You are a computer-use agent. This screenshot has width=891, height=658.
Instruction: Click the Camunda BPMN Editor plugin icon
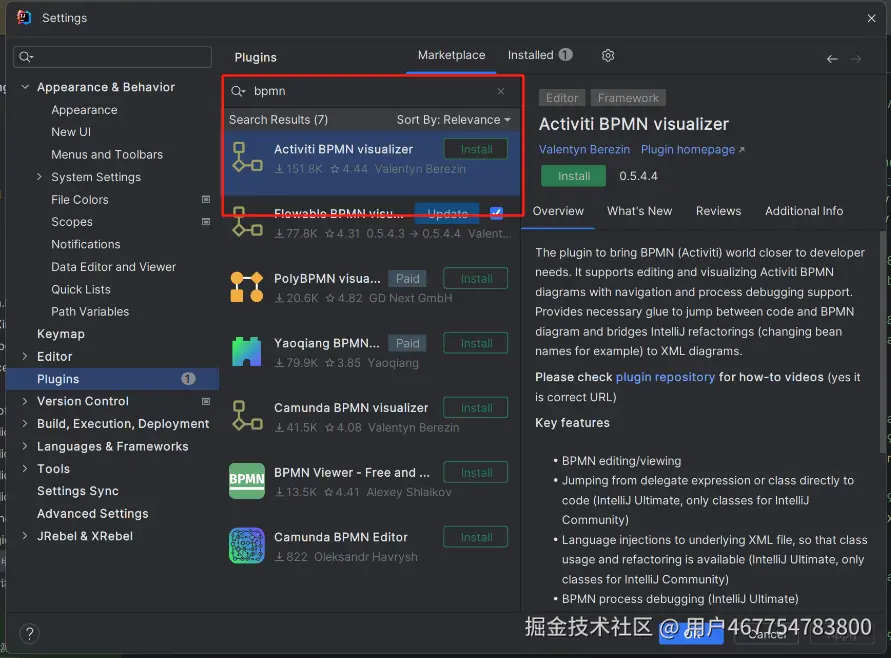(x=247, y=545)
